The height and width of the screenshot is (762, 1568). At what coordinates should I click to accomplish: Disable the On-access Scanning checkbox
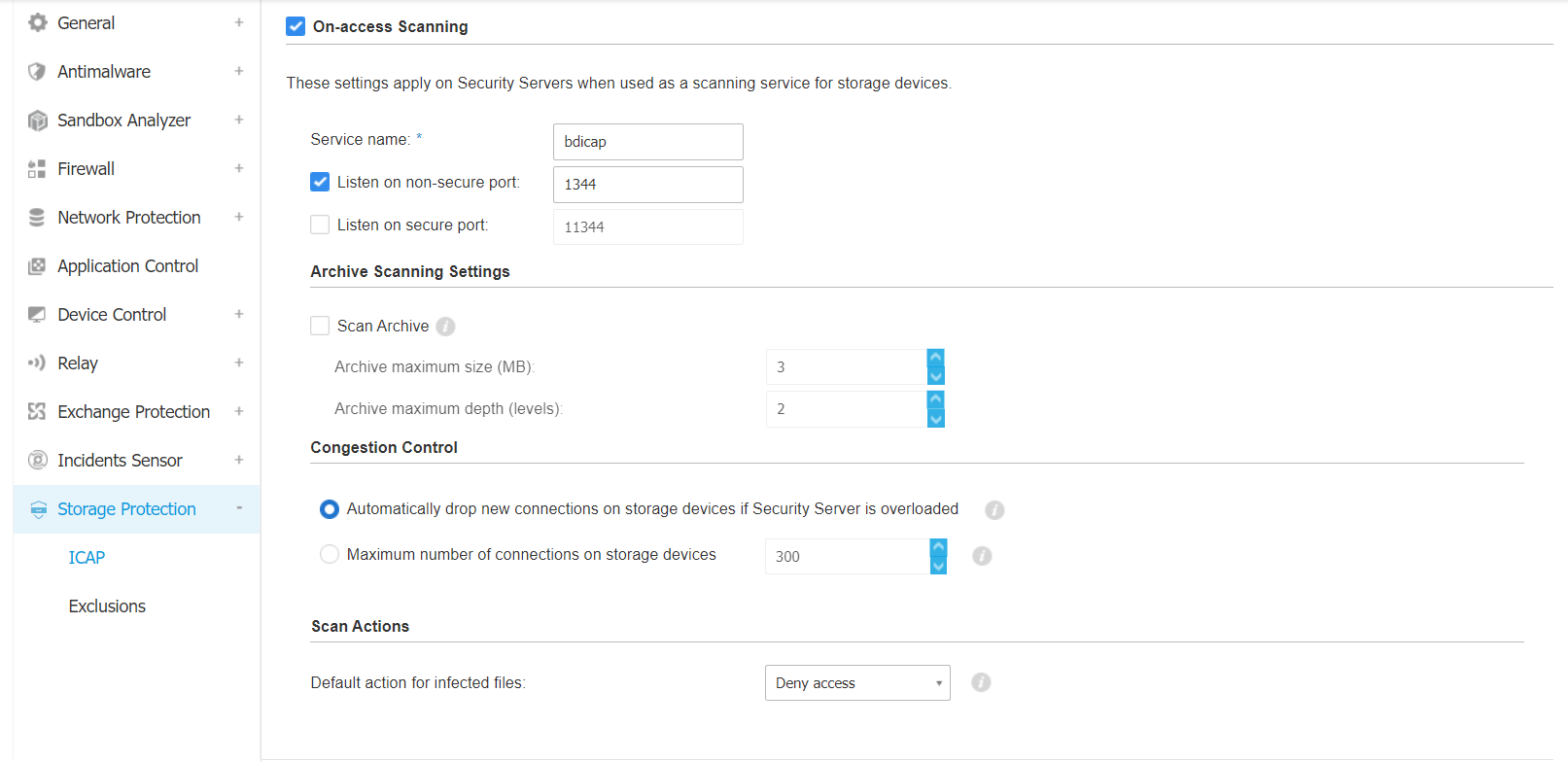coord(296,27)
